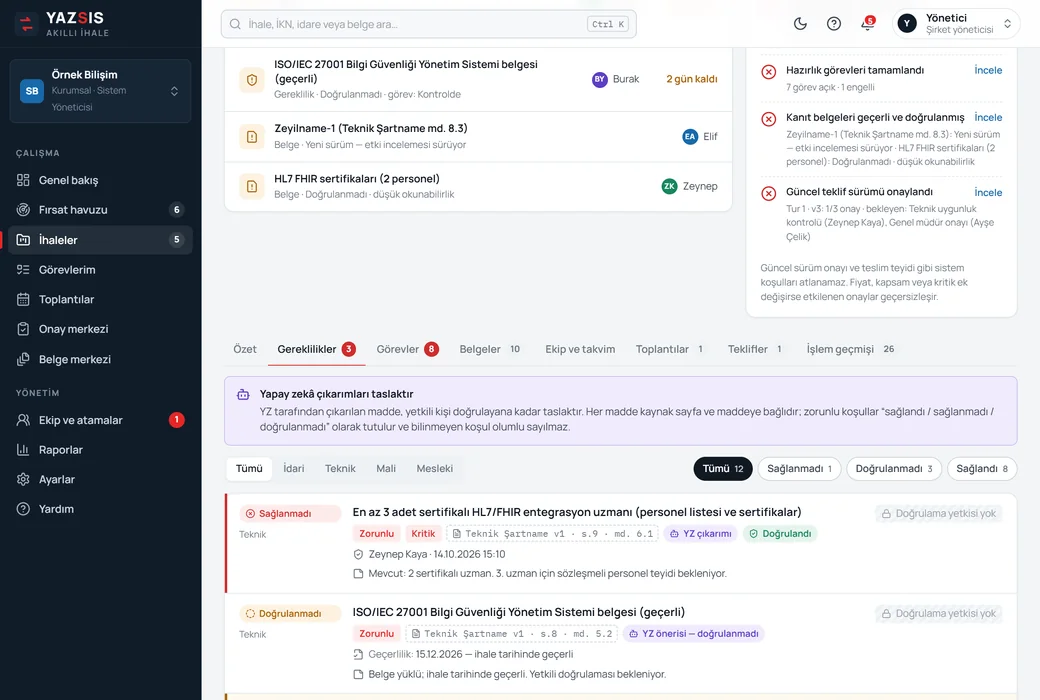1040x700 pixels.
Task: Toggle dark mode with the moon icon
Action: coord(801,24)
